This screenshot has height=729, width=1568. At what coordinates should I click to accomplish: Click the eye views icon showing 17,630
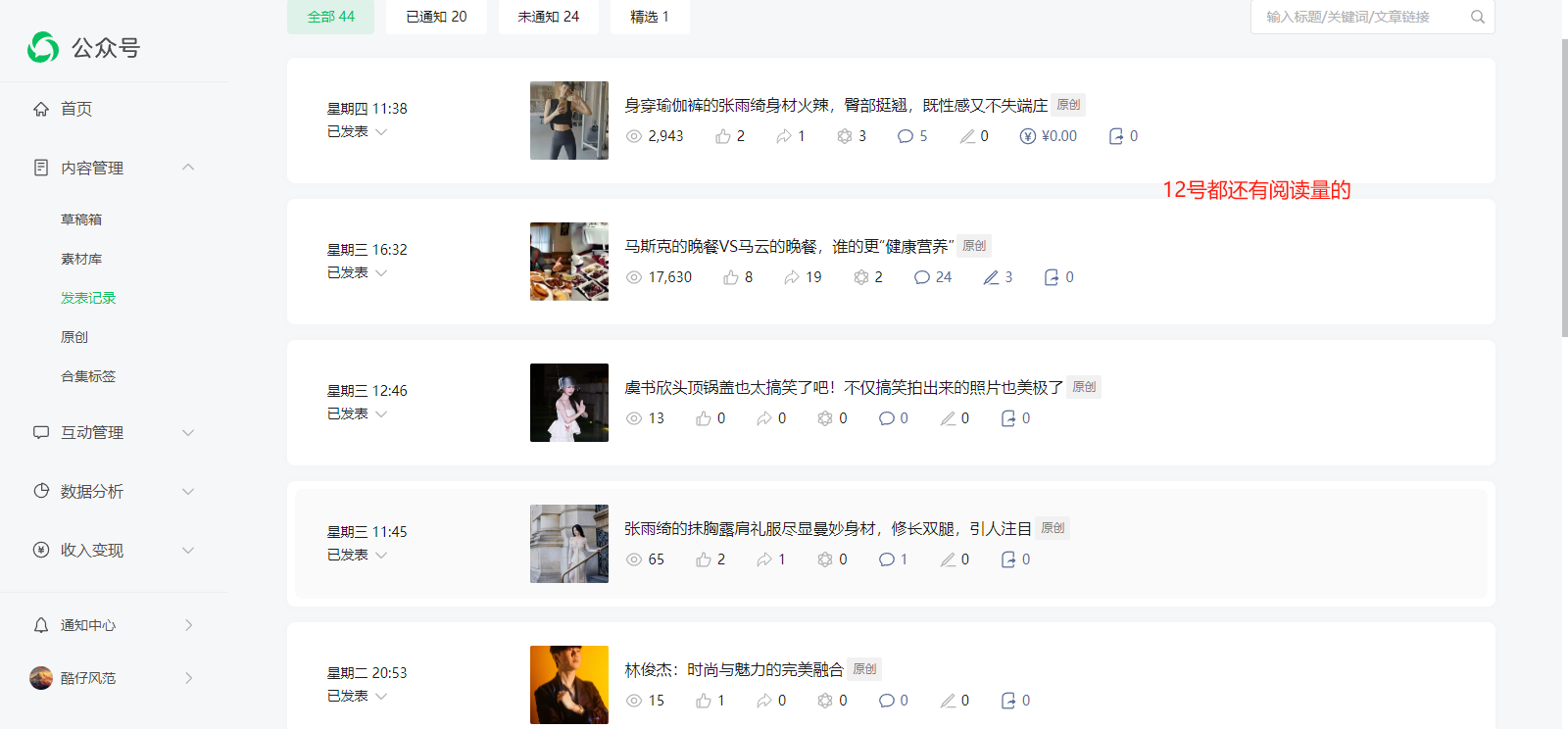tap(634, 277)
